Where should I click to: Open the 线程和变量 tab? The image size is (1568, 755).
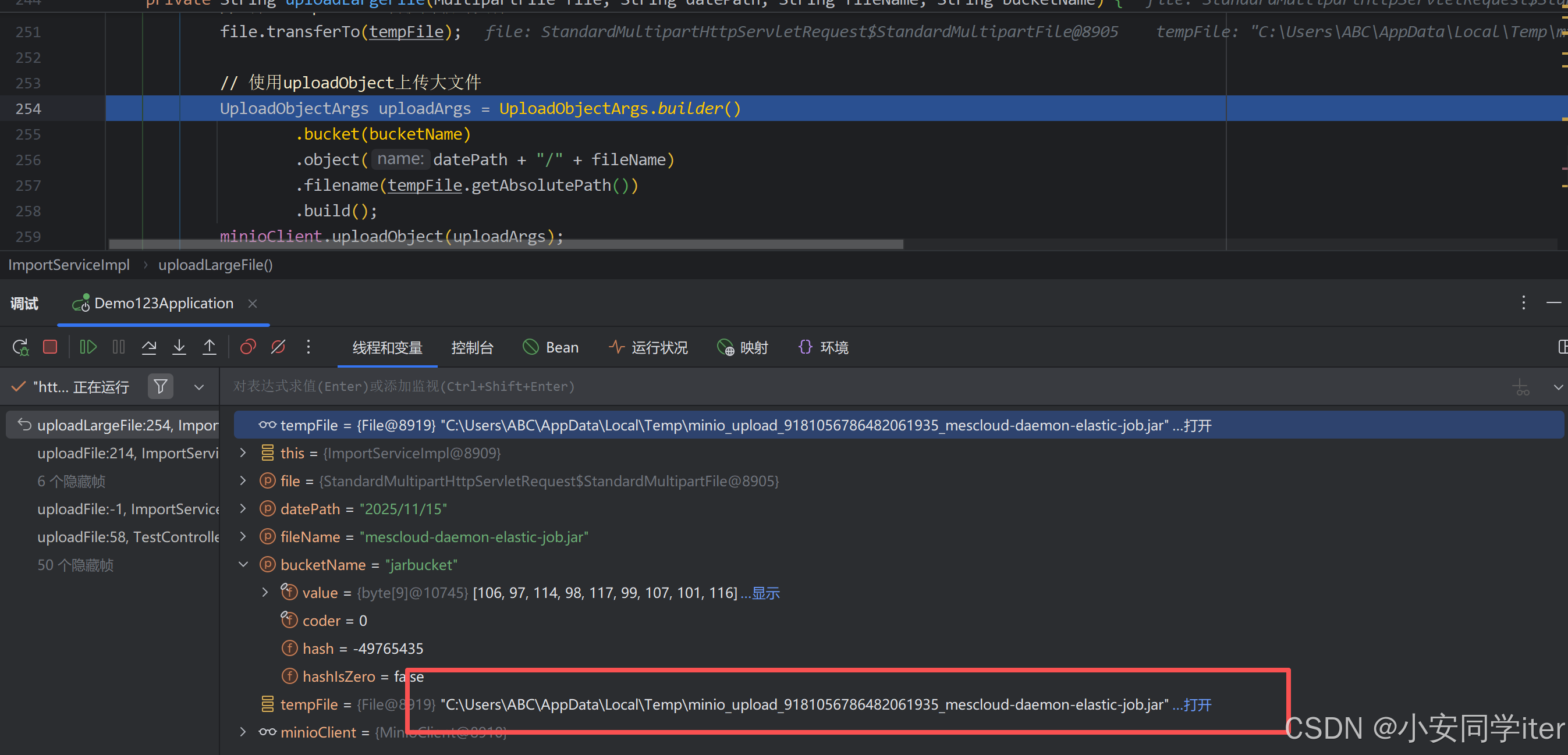click(x=387, y=348)
